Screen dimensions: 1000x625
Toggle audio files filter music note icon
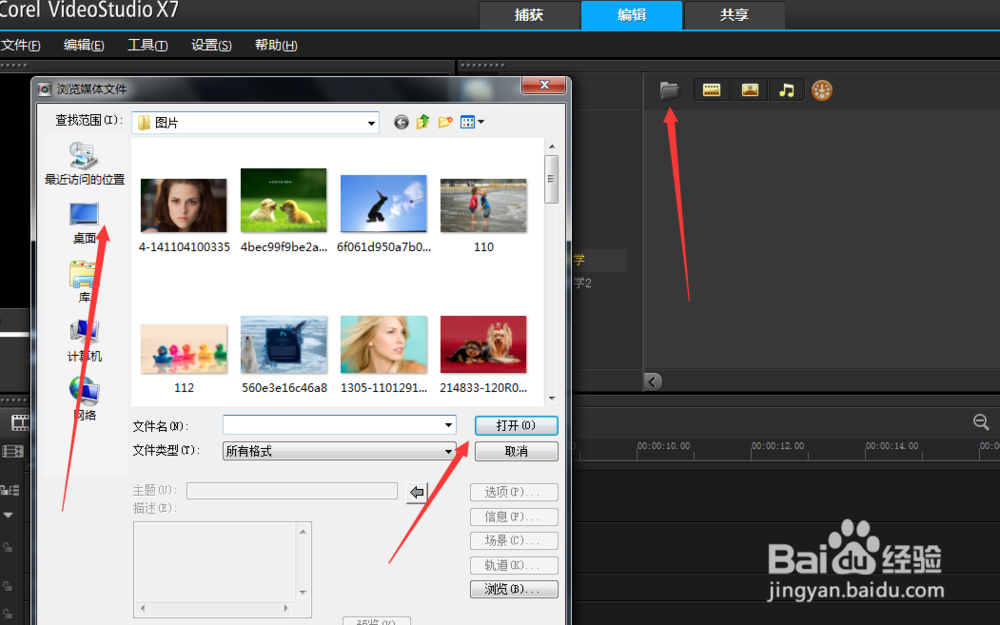pos(787,90)
